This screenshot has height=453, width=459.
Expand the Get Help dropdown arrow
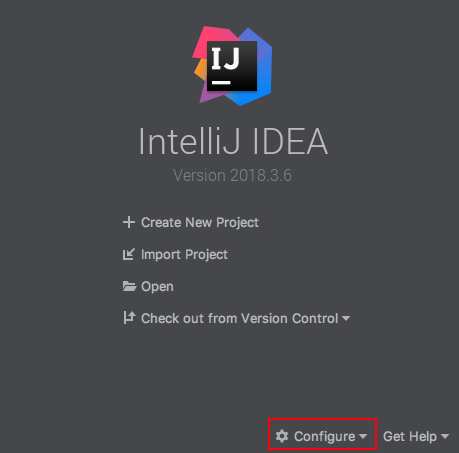(x=445, y=436)
